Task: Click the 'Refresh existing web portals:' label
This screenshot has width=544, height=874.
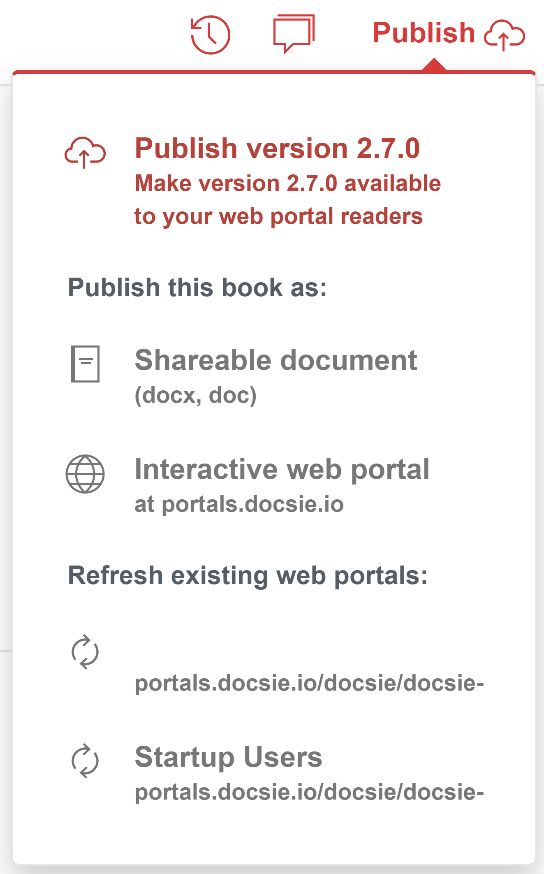Action: pyautogui.click(x=248, y=575)
